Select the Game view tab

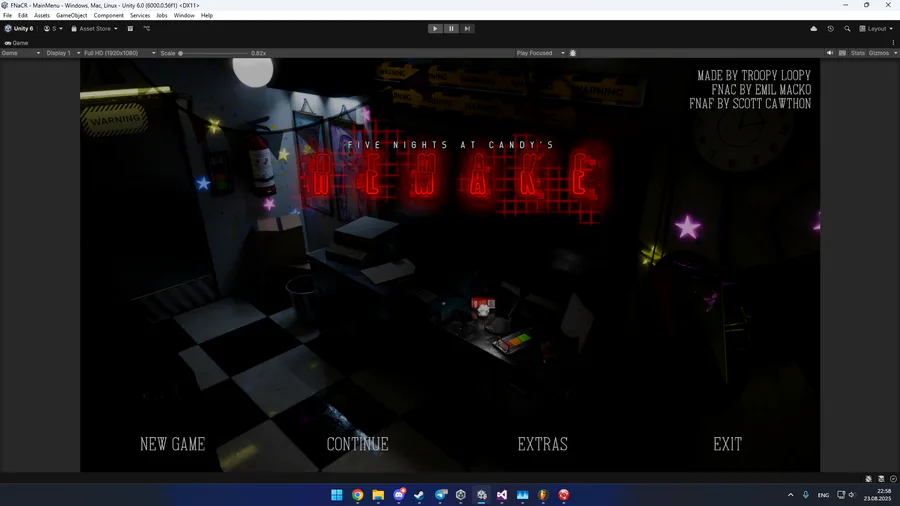tap(17, 43)
